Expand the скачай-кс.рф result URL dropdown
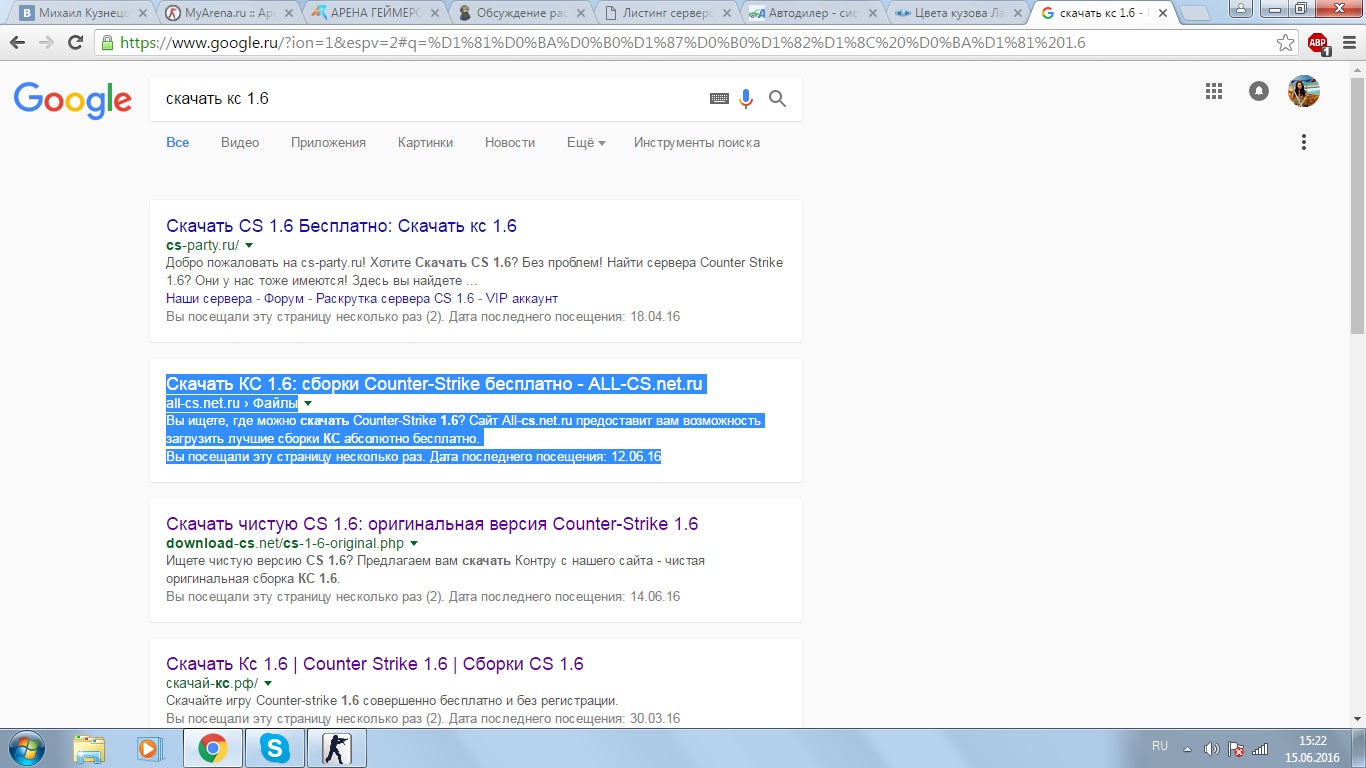Viewport: 1366px width, 768px height. (268, 683)
